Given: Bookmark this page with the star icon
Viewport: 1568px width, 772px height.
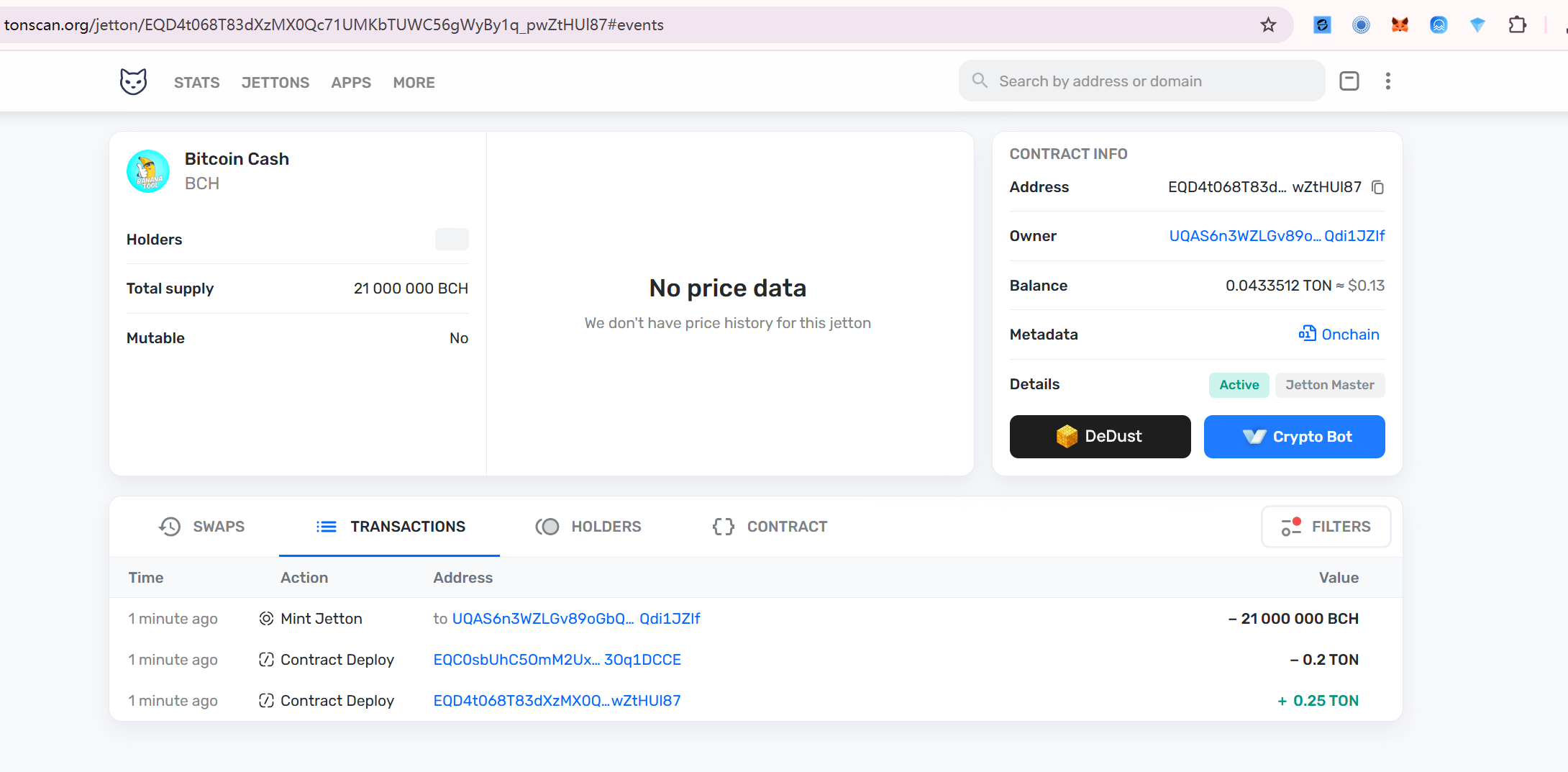Looking at the screenshot, I should point(1268,25).
